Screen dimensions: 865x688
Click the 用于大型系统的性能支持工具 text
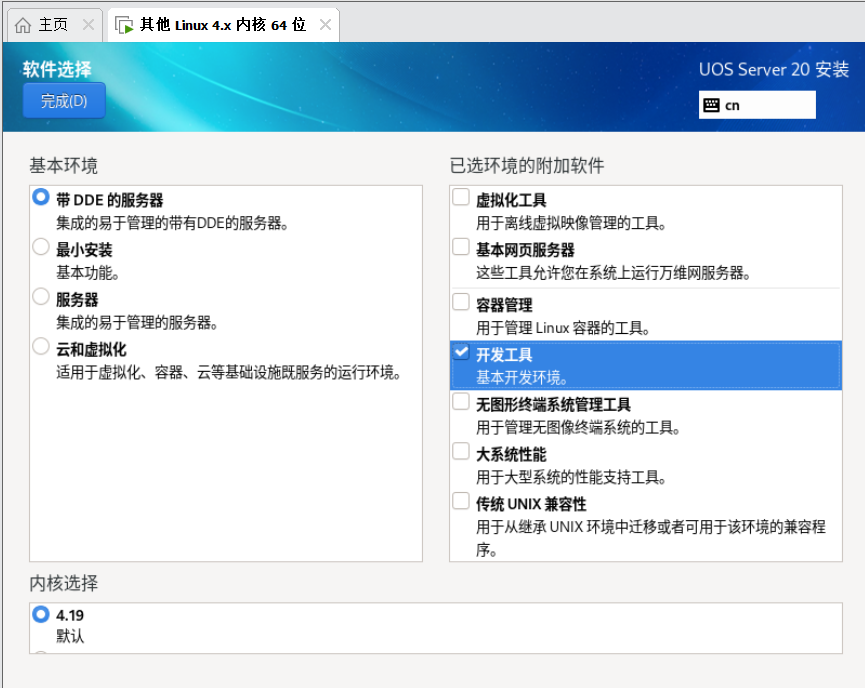tap(572, 477)
